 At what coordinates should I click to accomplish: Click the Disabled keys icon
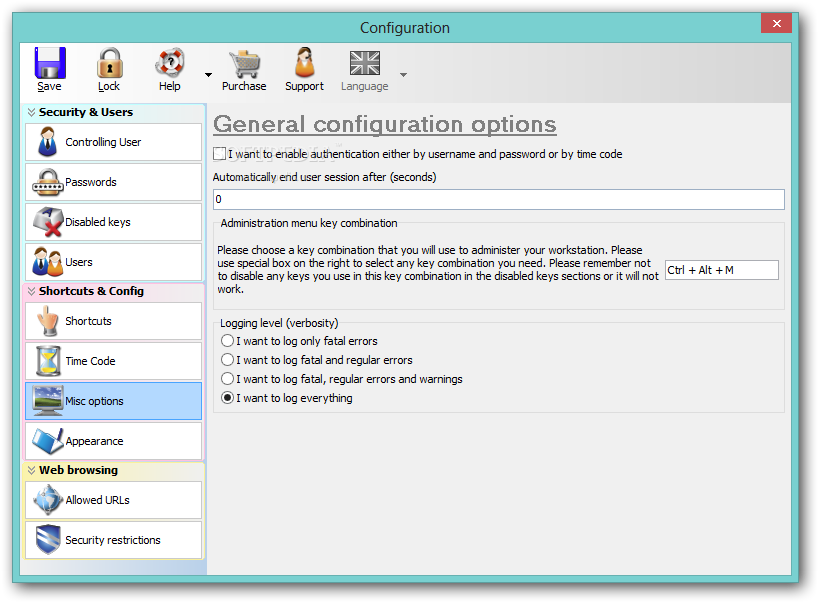pyautogui.click(x=48, y=222)
